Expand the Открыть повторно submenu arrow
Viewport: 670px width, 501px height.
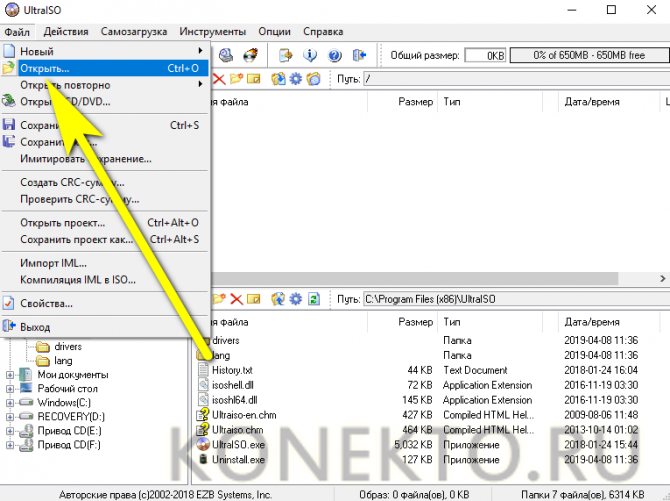coord(200,85)
